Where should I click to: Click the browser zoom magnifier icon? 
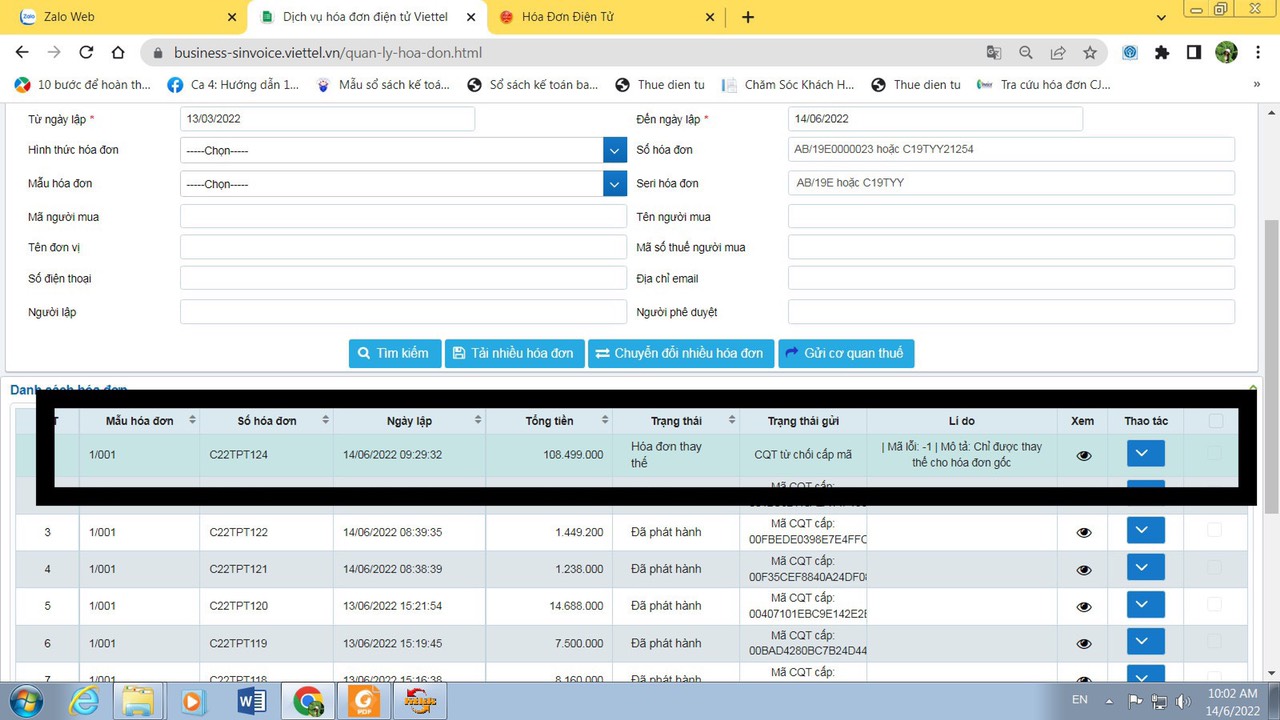pyautogui.click(x=1026, y=52)
